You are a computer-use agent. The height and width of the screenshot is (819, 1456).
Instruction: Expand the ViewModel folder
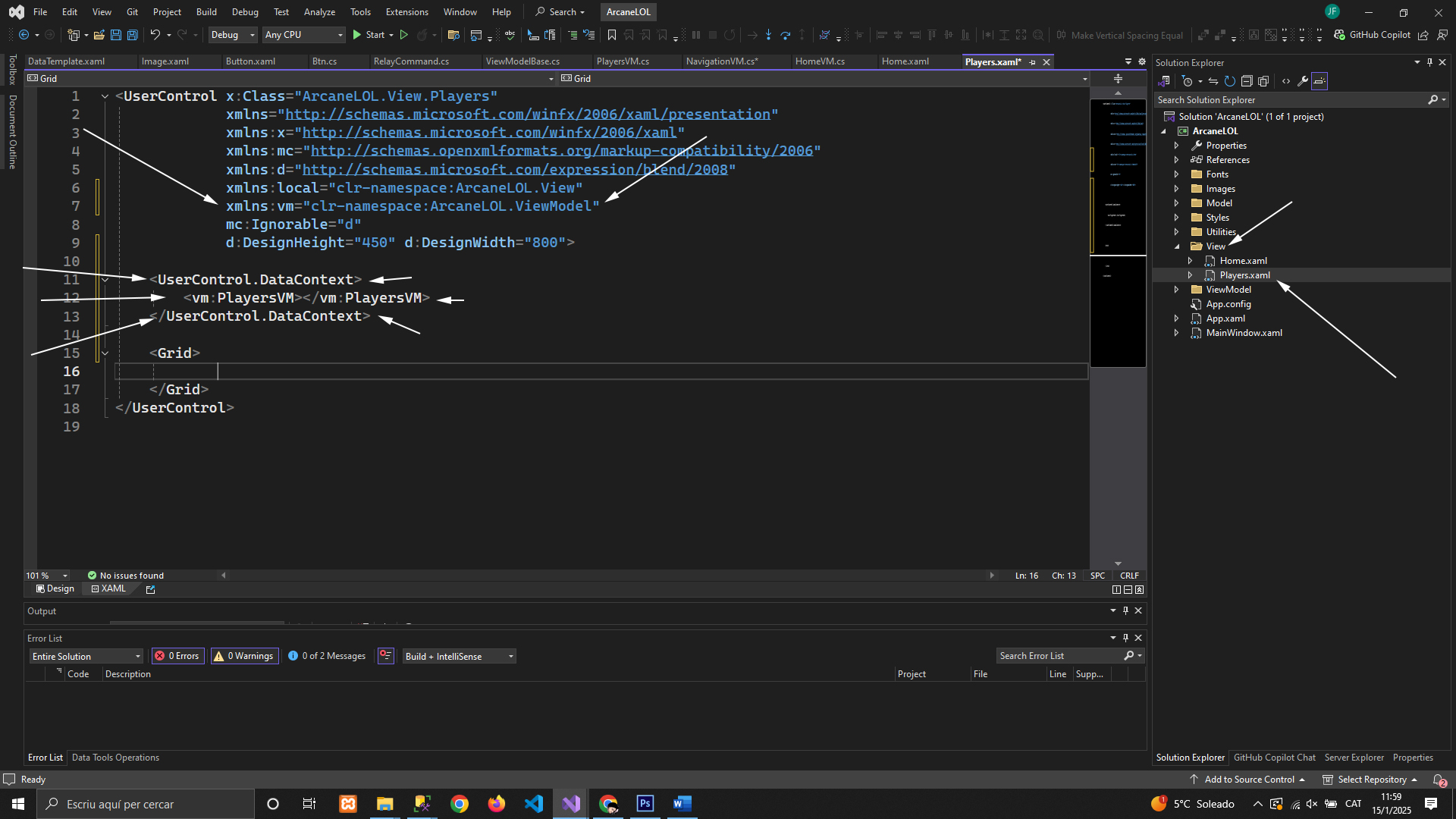pos(1176,290)
